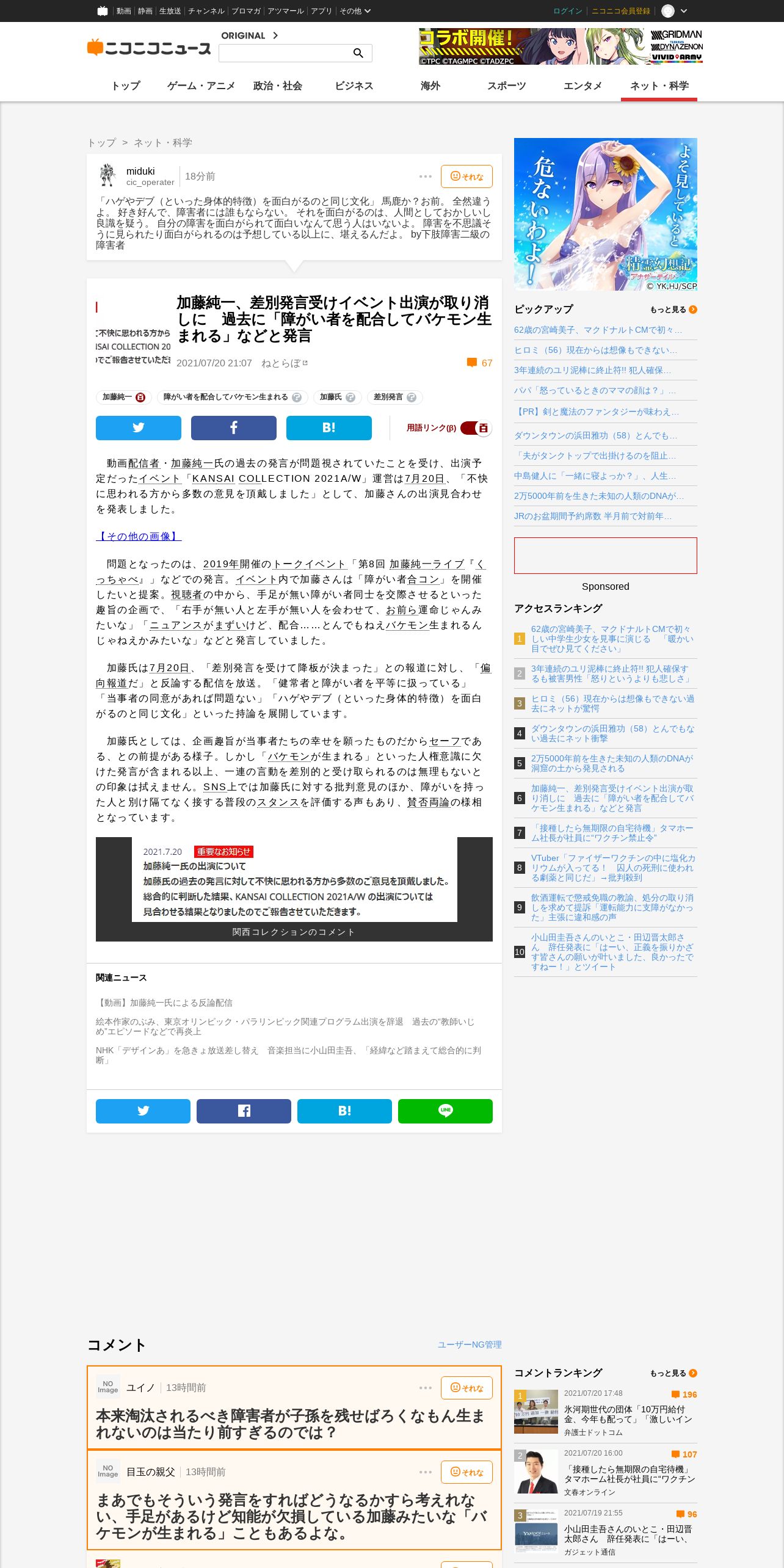Share on Facebook via bottom share button
Viewport: 784px width, 1568px height.
point(244,1111)
